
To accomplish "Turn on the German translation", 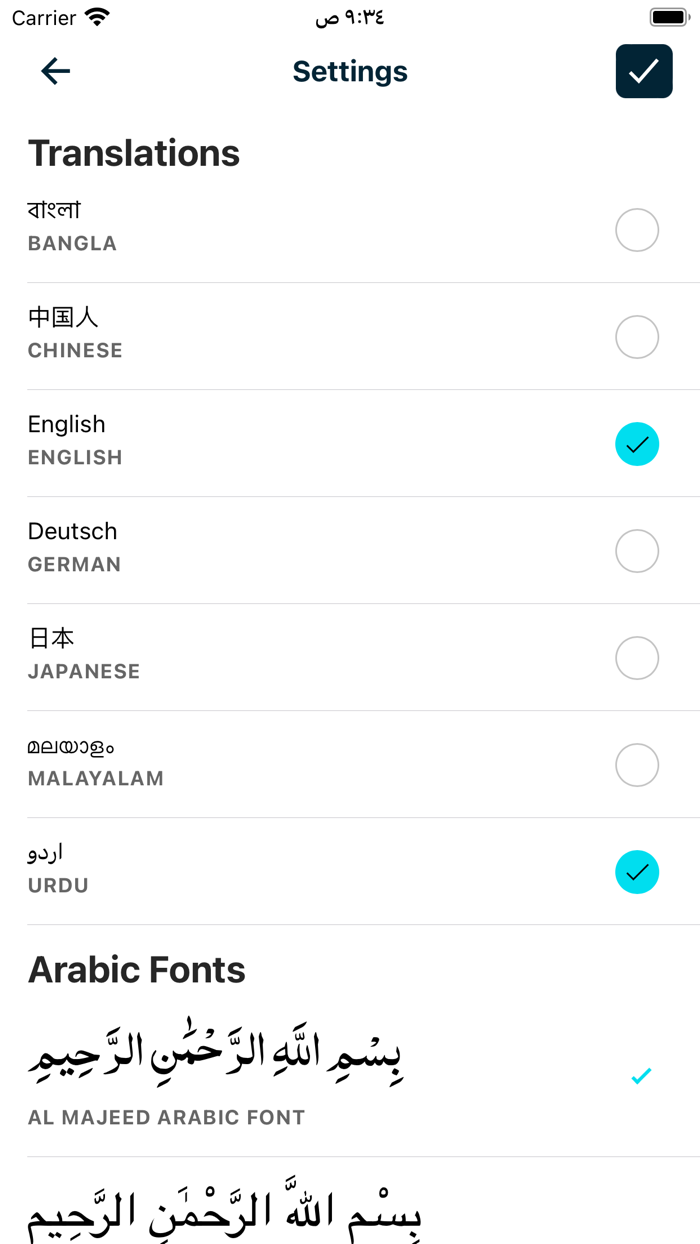I will (637, 551).
